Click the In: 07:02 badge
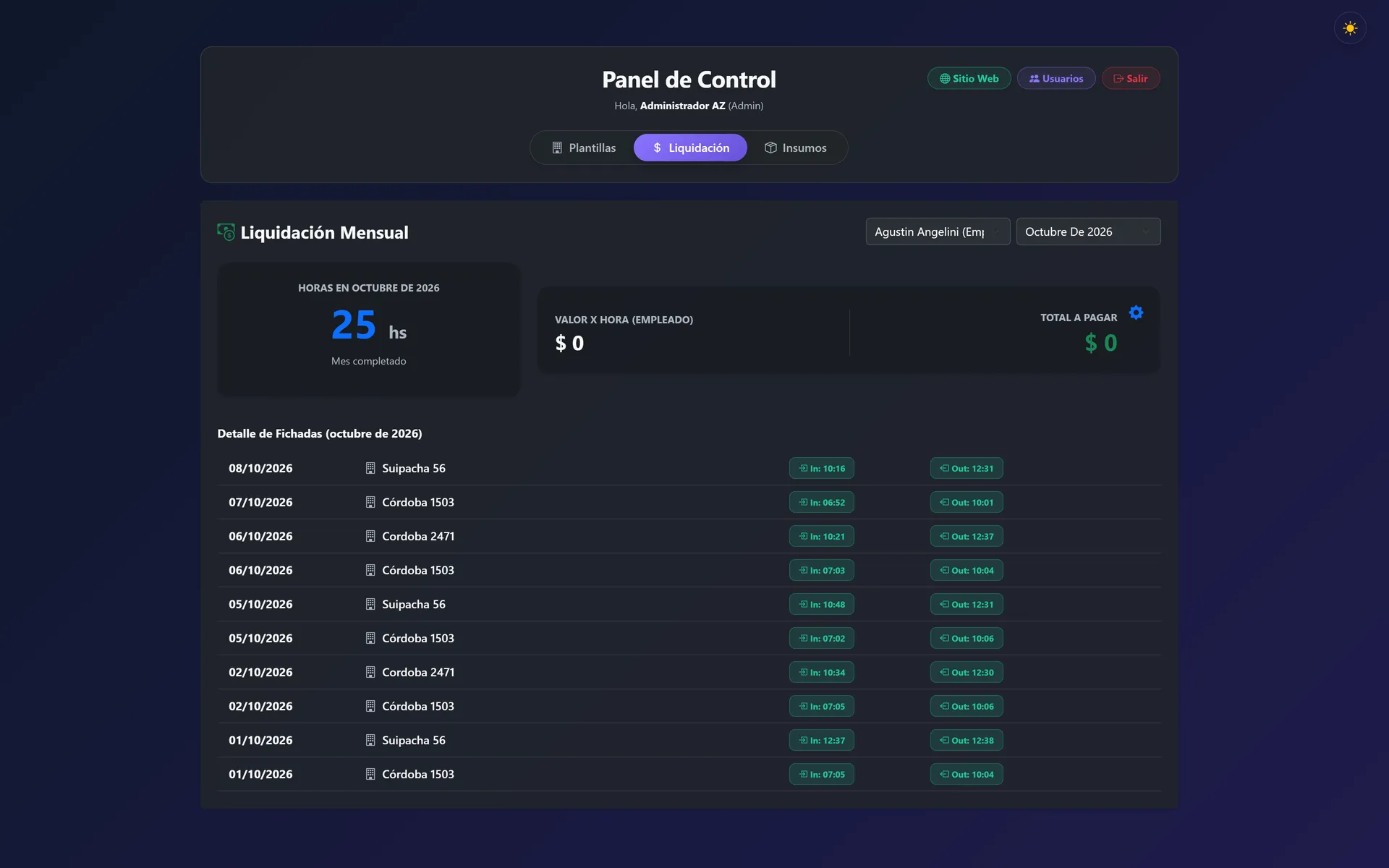The image size is (1389, 868). (822, 638)
